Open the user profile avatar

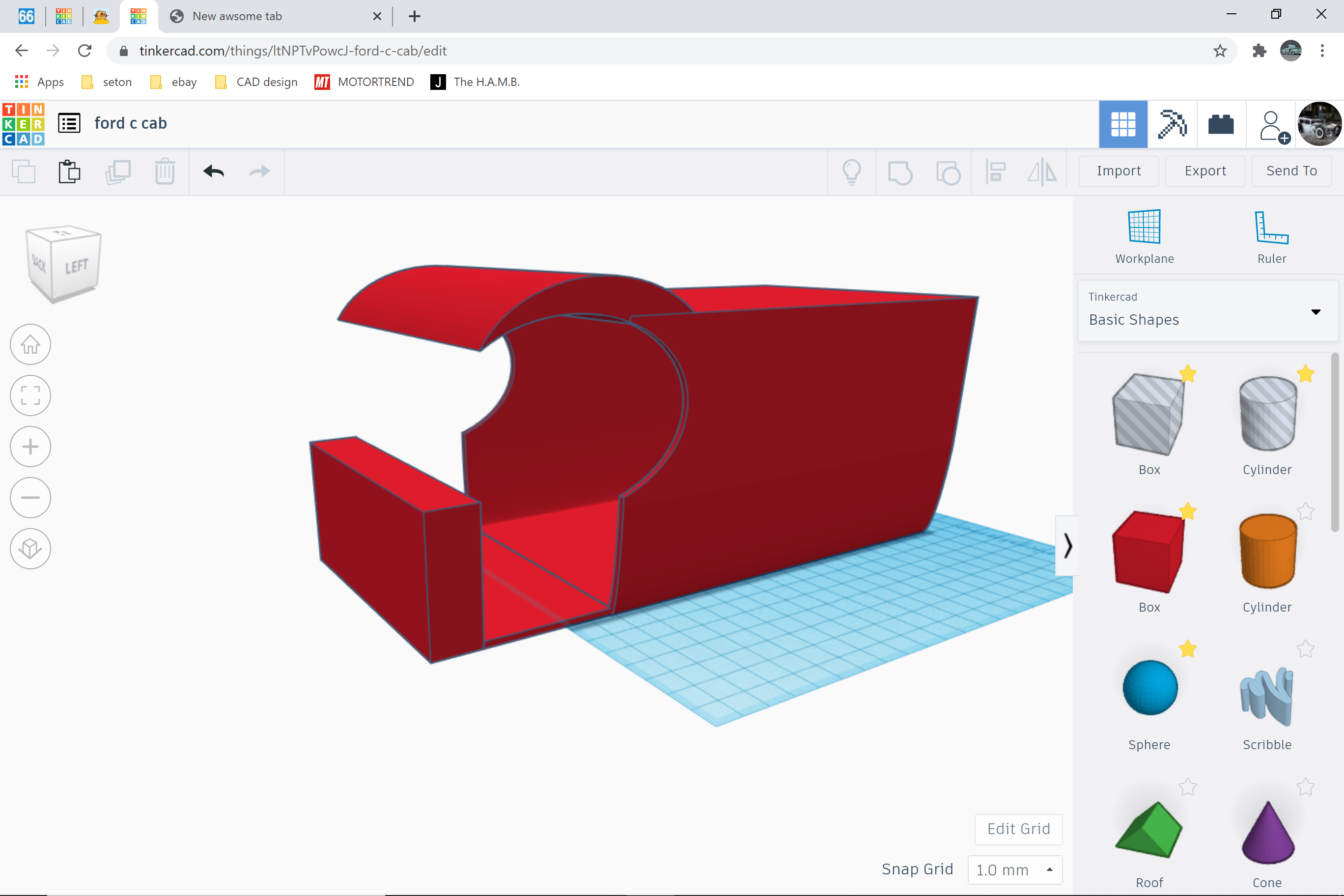(x=1320, y=124)
